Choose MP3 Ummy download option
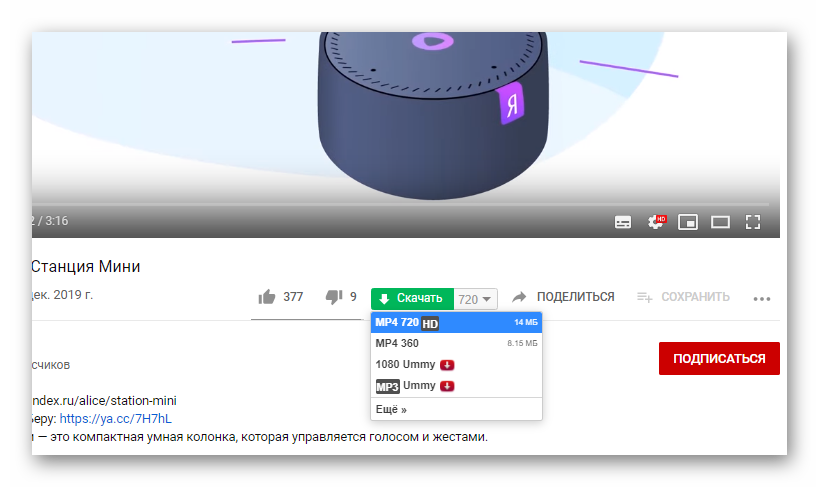This screenshot has height=487, width=819. coord(457,386)
